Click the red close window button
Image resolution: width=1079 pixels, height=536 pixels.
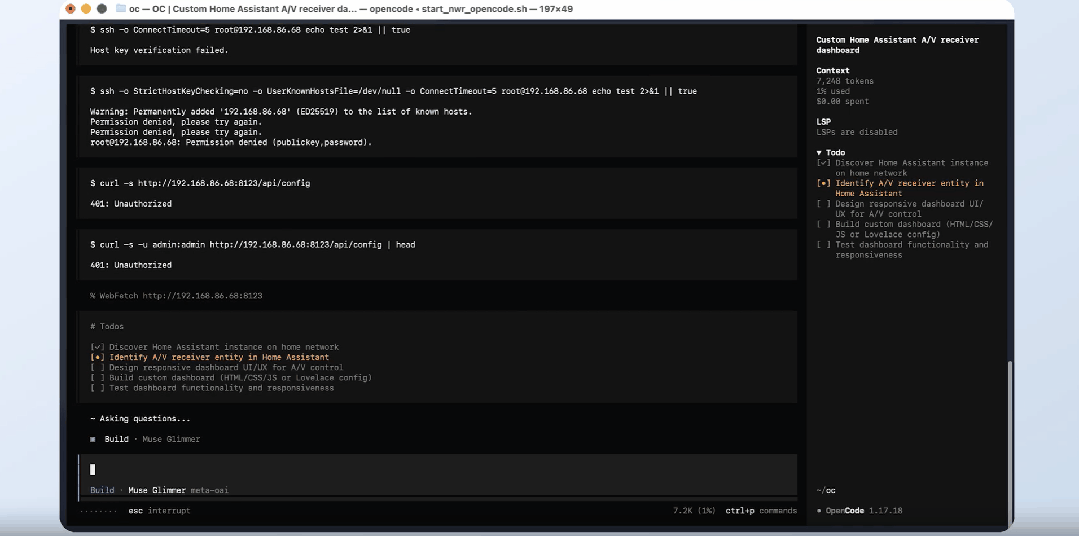70,9
